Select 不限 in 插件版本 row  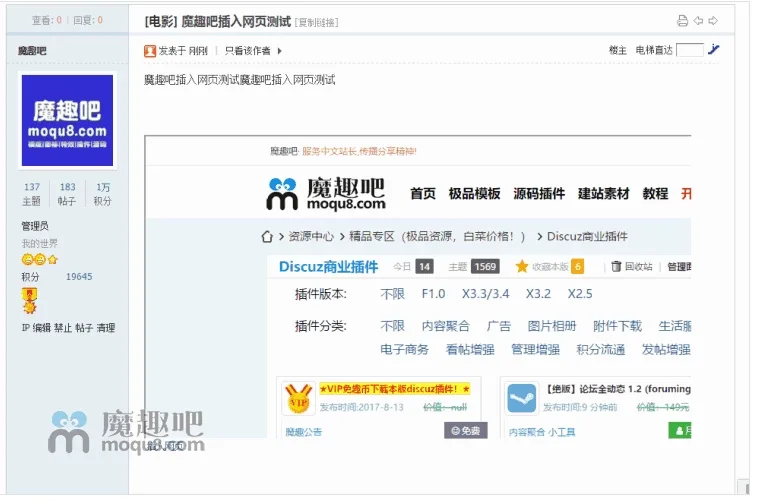(x=393, y=294)
